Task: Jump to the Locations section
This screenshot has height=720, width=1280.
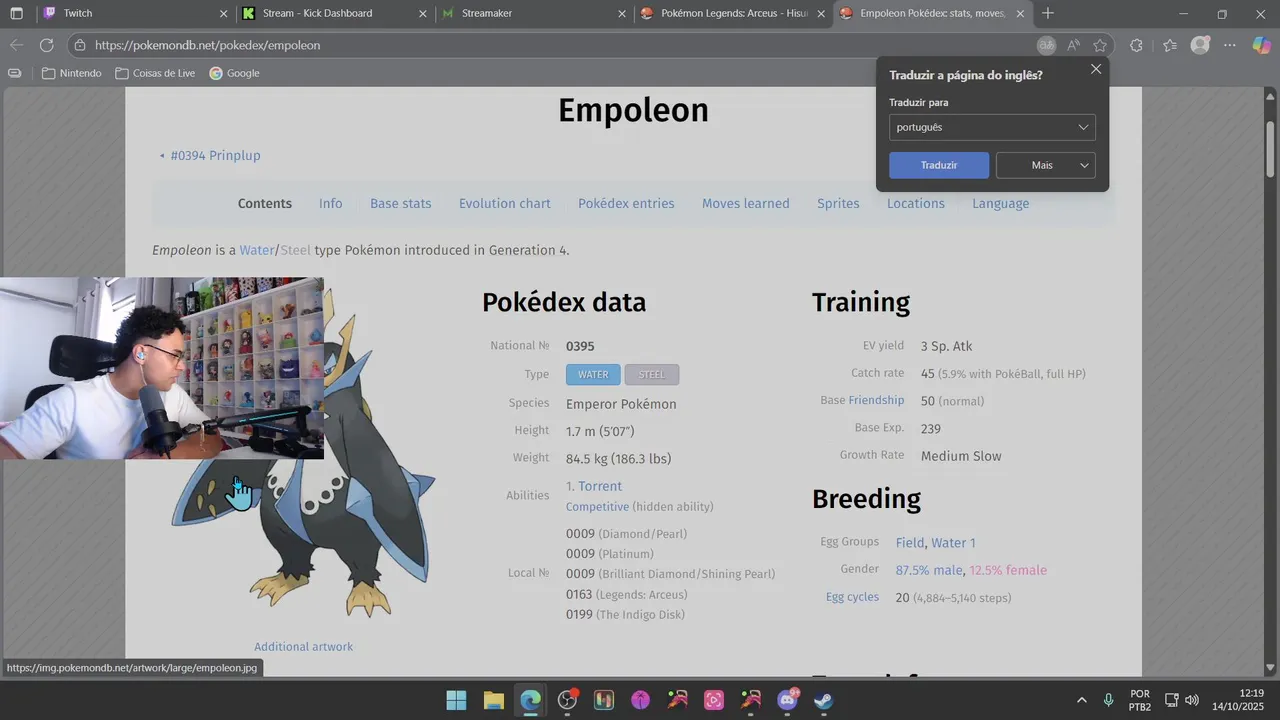Action: pos(916,203)
